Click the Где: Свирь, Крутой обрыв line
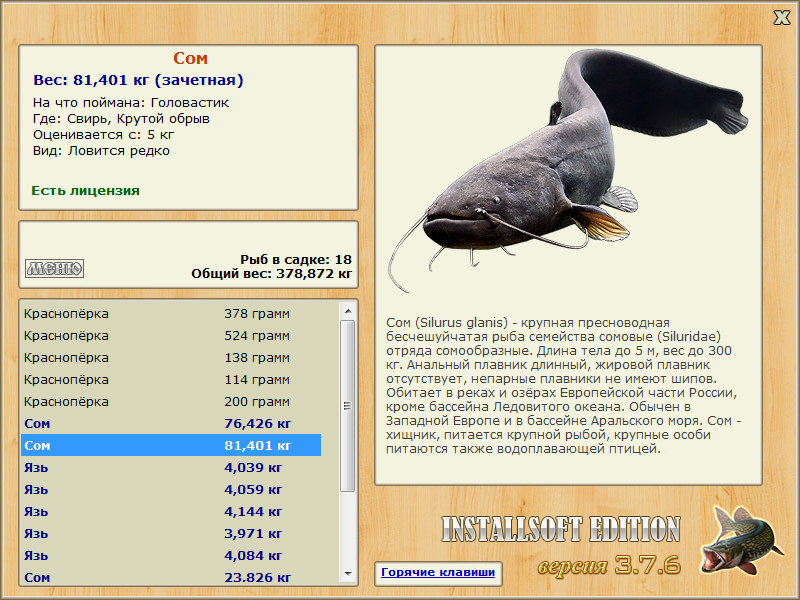This screenshot has height=600, width=800. pos(121,119)
